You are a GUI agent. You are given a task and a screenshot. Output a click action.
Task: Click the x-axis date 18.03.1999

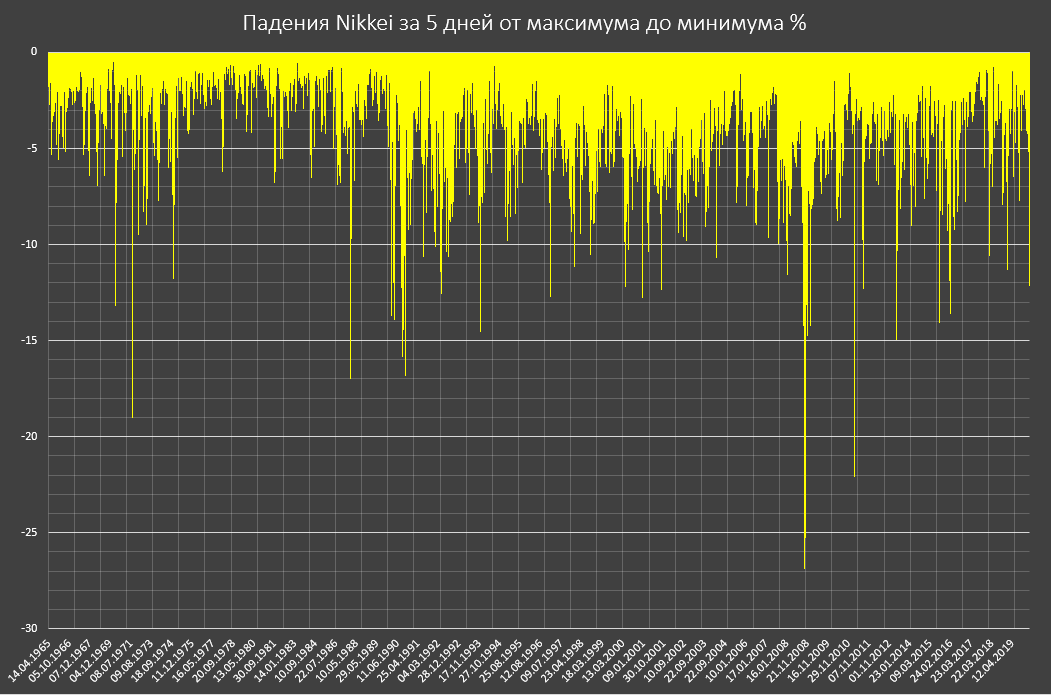pyautogui.click(x=581, y=661)
